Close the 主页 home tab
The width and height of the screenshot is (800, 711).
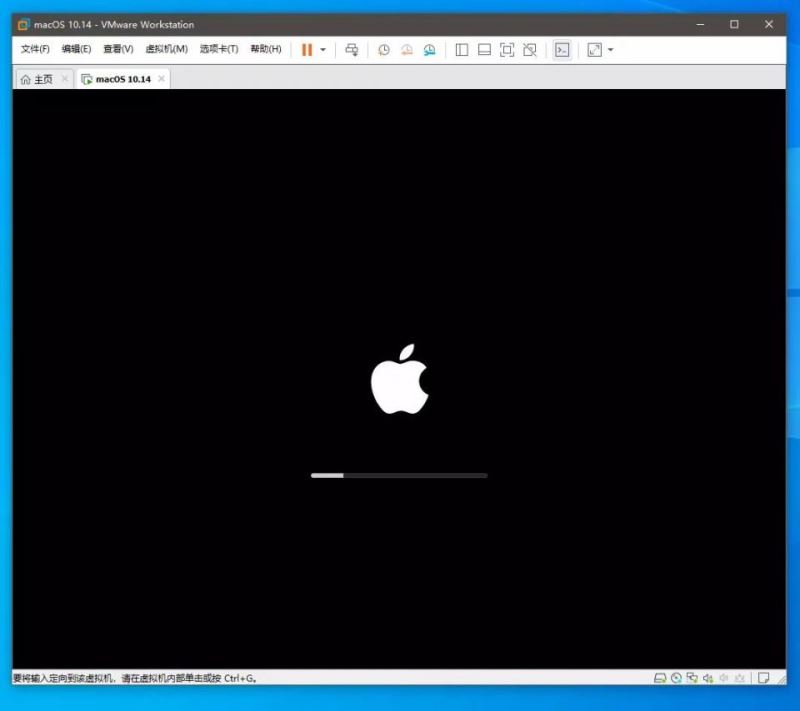(x=65, y=79)
